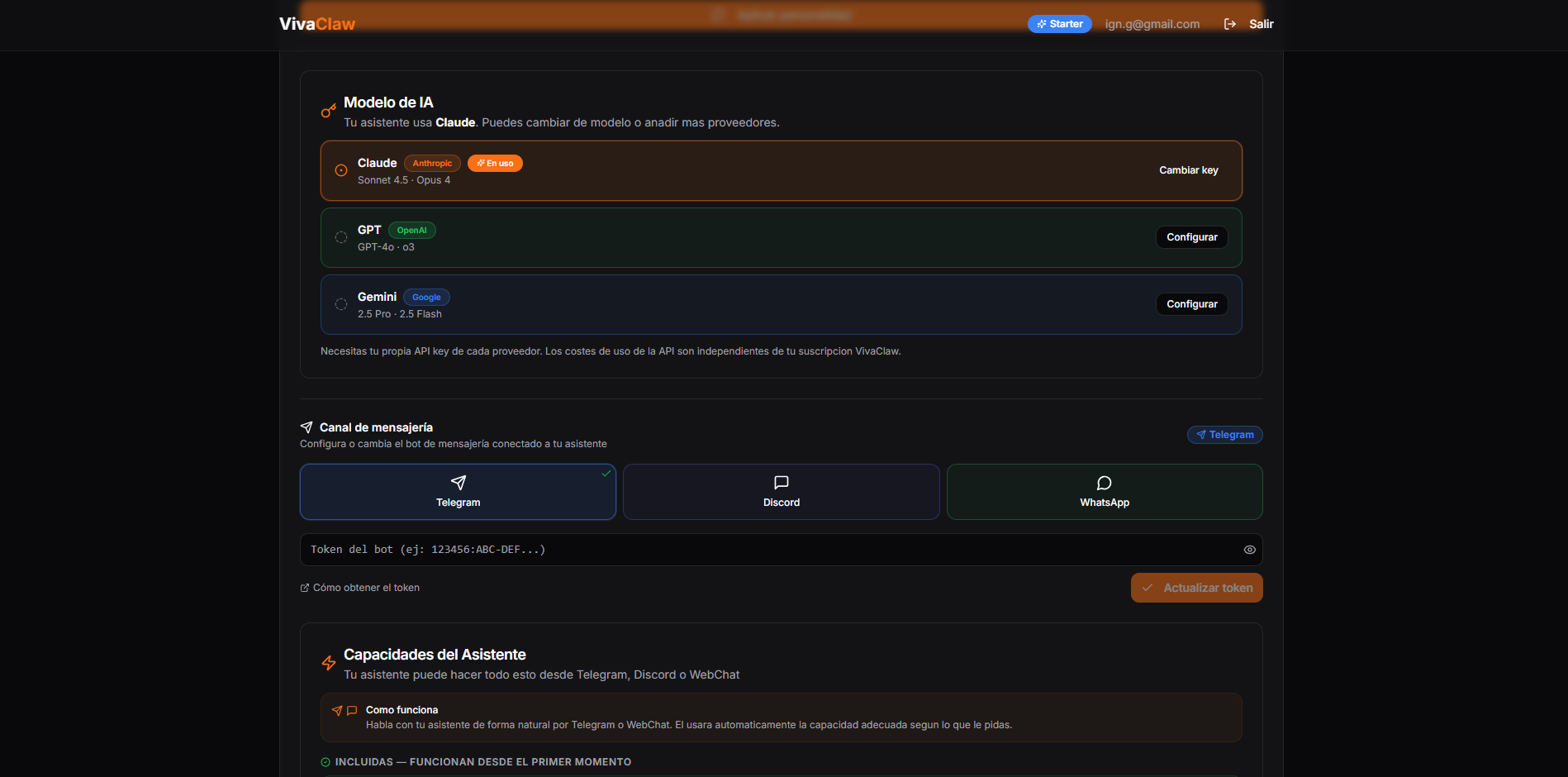Click the OpenAI tag on the GPT row
The width and height of the screenshot is (1568, 777).
411,231
